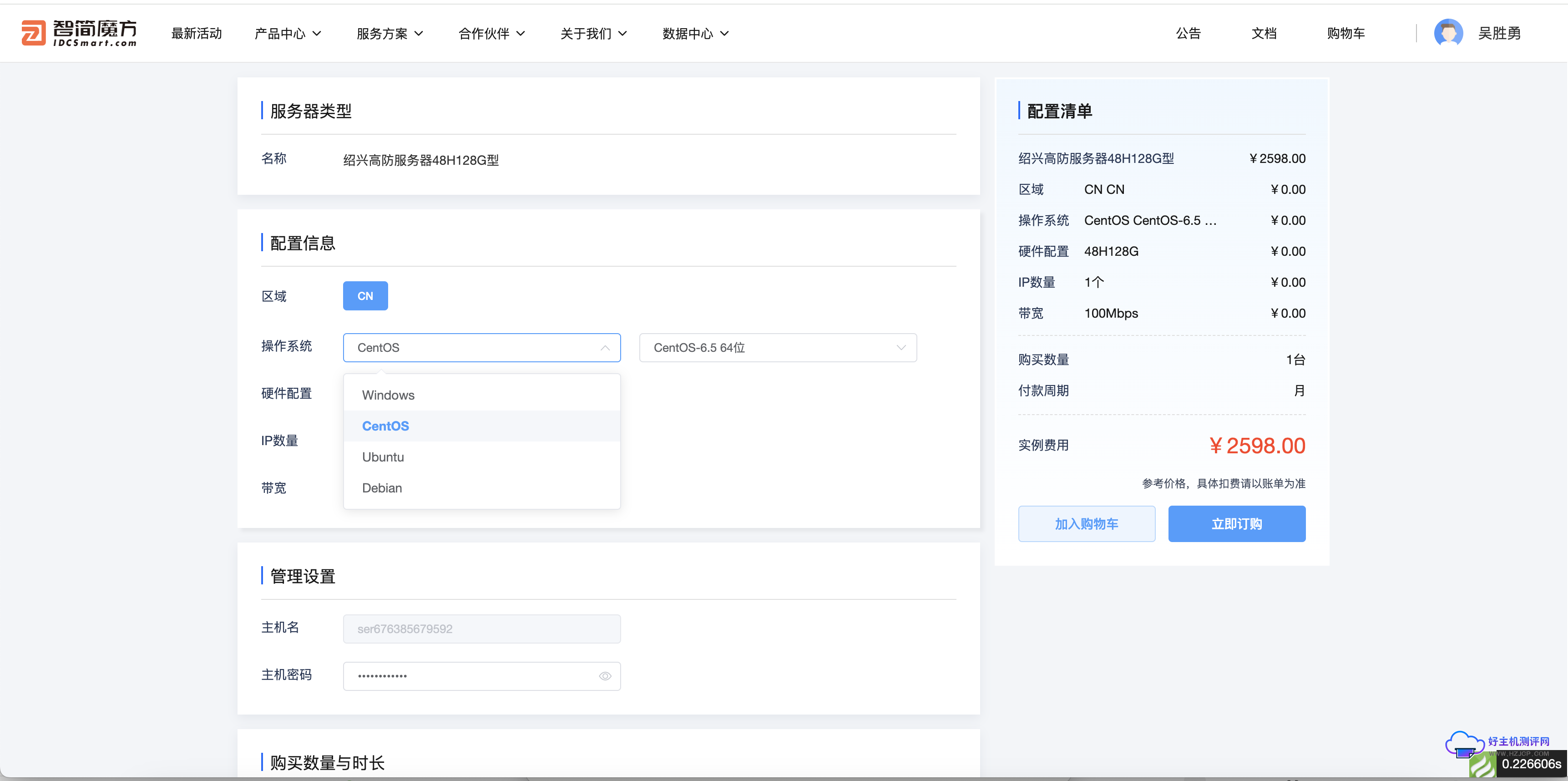Image resolution: width=1568 pixels, height=781 pixels.
Task: Choose Windows from the OS list
Action: [x=388, y=395]
